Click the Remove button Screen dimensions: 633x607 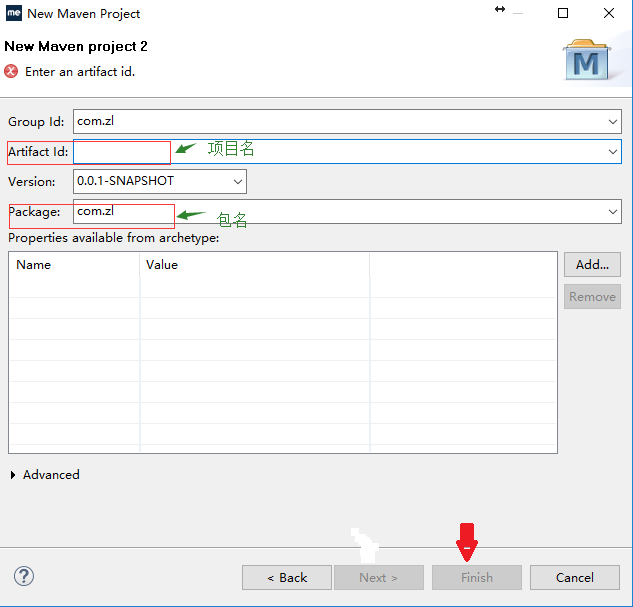coord(592,297)
